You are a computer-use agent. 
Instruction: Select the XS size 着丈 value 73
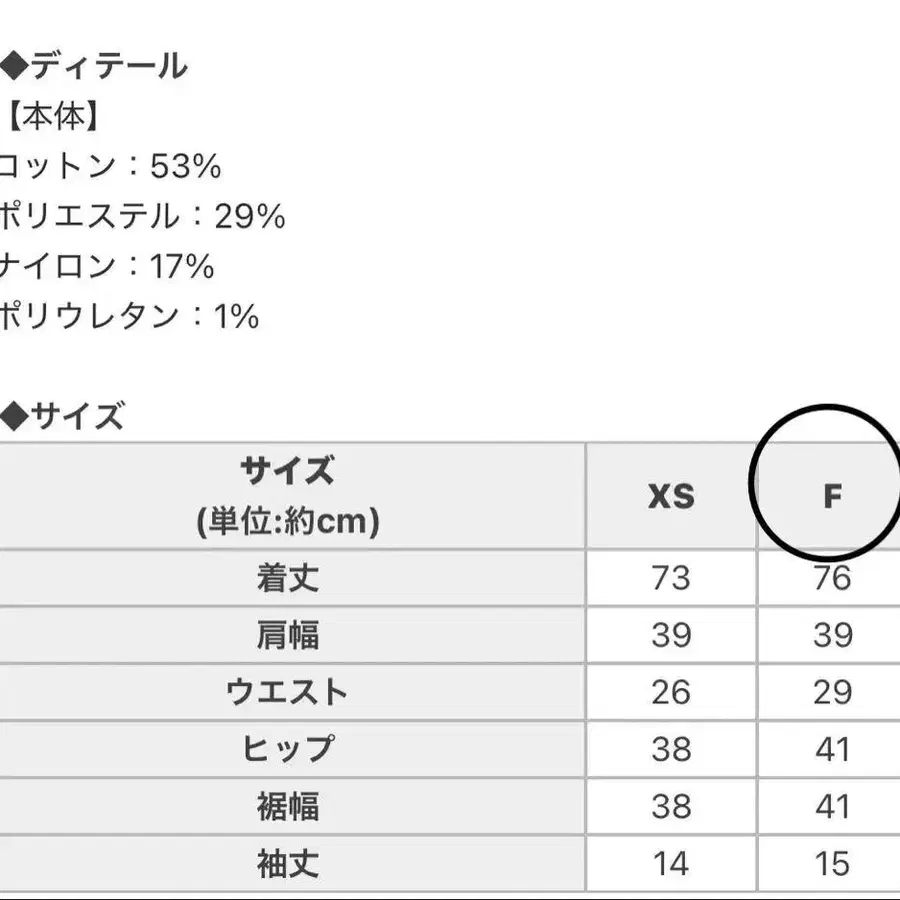[670, 577]
